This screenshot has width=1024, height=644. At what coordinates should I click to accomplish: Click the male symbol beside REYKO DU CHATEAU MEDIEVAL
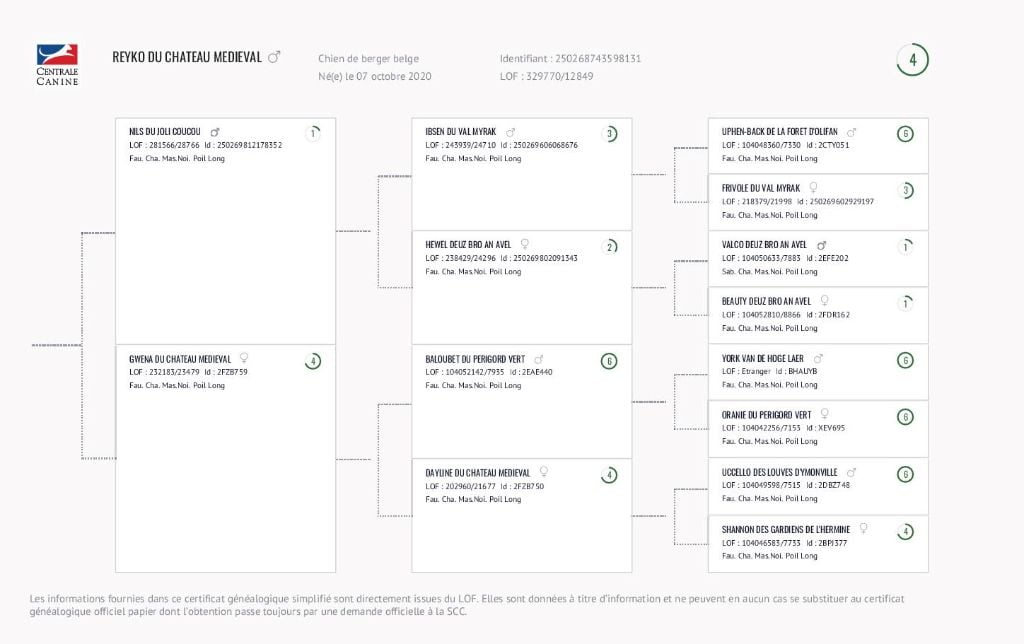pos(274,58)
